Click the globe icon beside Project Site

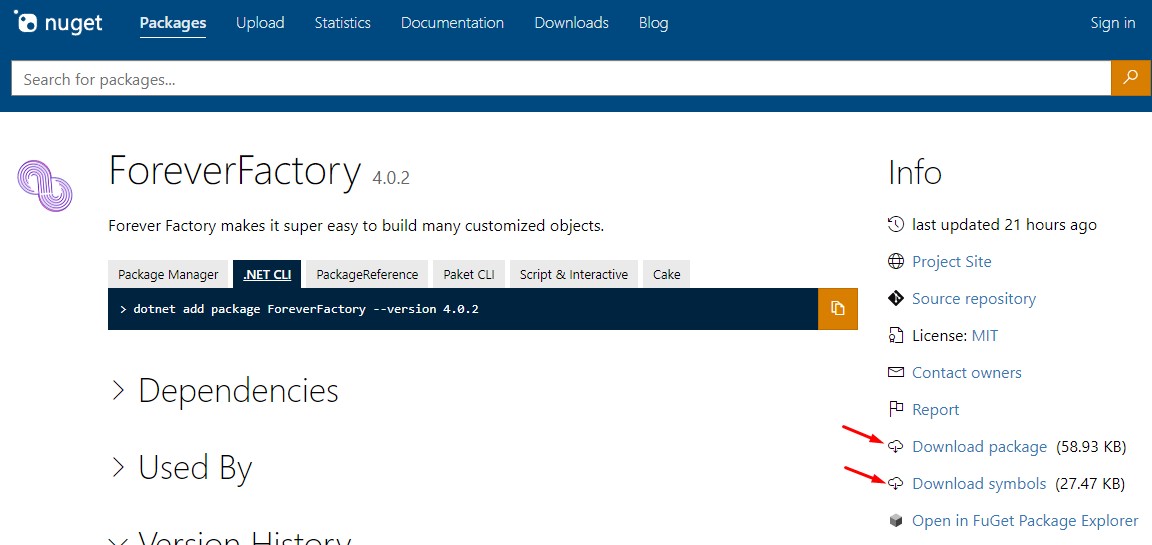[x=896, y=261]
